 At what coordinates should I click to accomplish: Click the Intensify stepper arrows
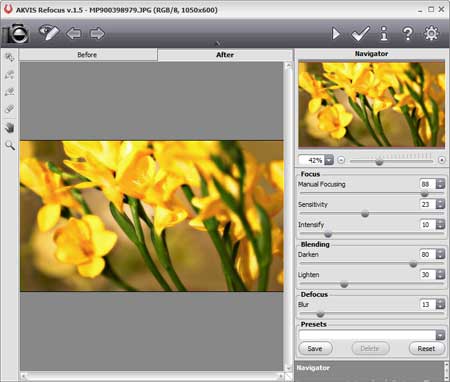pos(440,224)
